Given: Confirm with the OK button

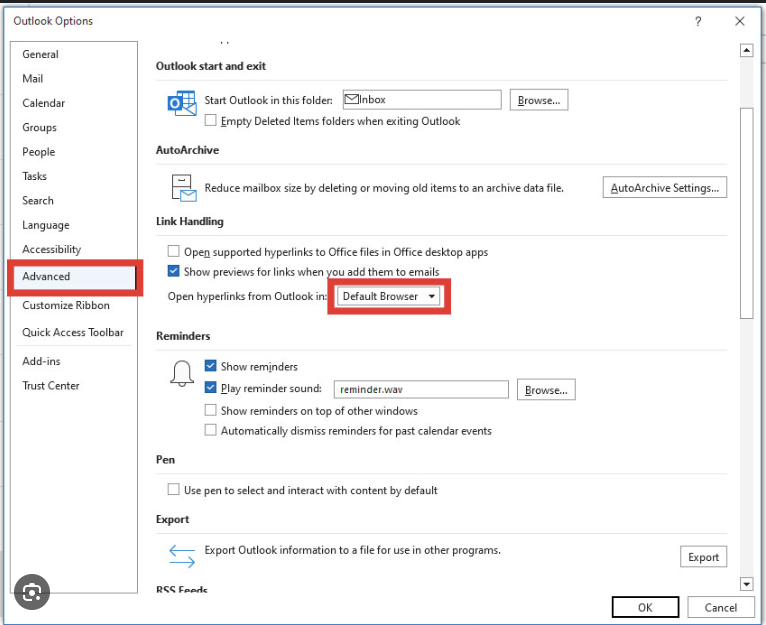Looking at the screenshot, I should pyautogui.click(x=645, y=607).
